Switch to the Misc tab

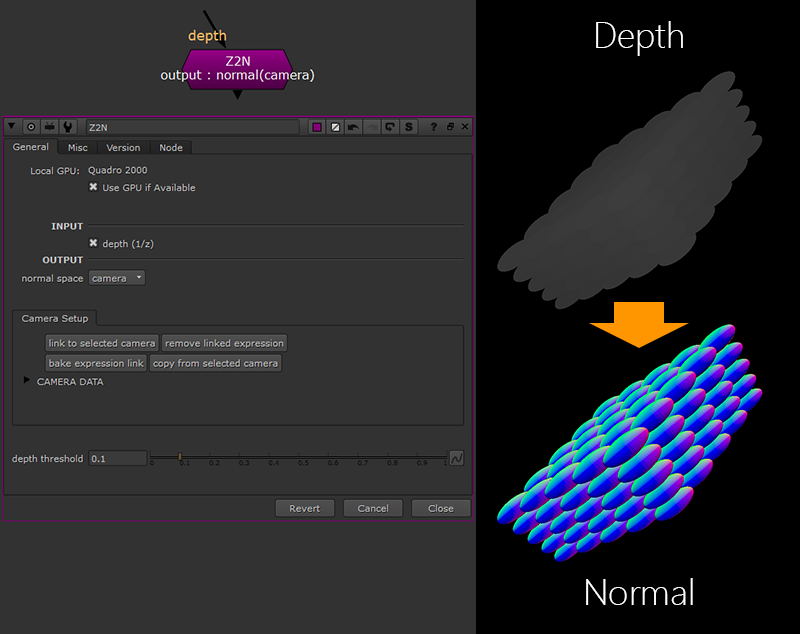77,148
